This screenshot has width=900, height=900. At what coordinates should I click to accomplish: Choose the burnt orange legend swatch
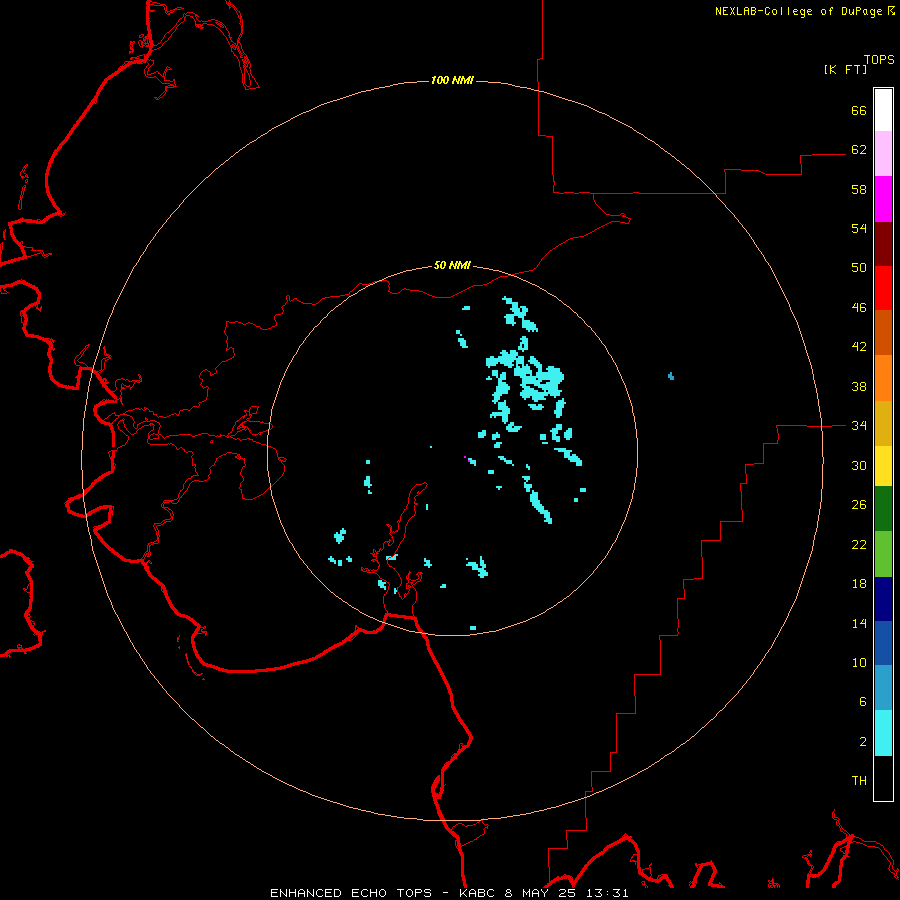tap(883, 333)
